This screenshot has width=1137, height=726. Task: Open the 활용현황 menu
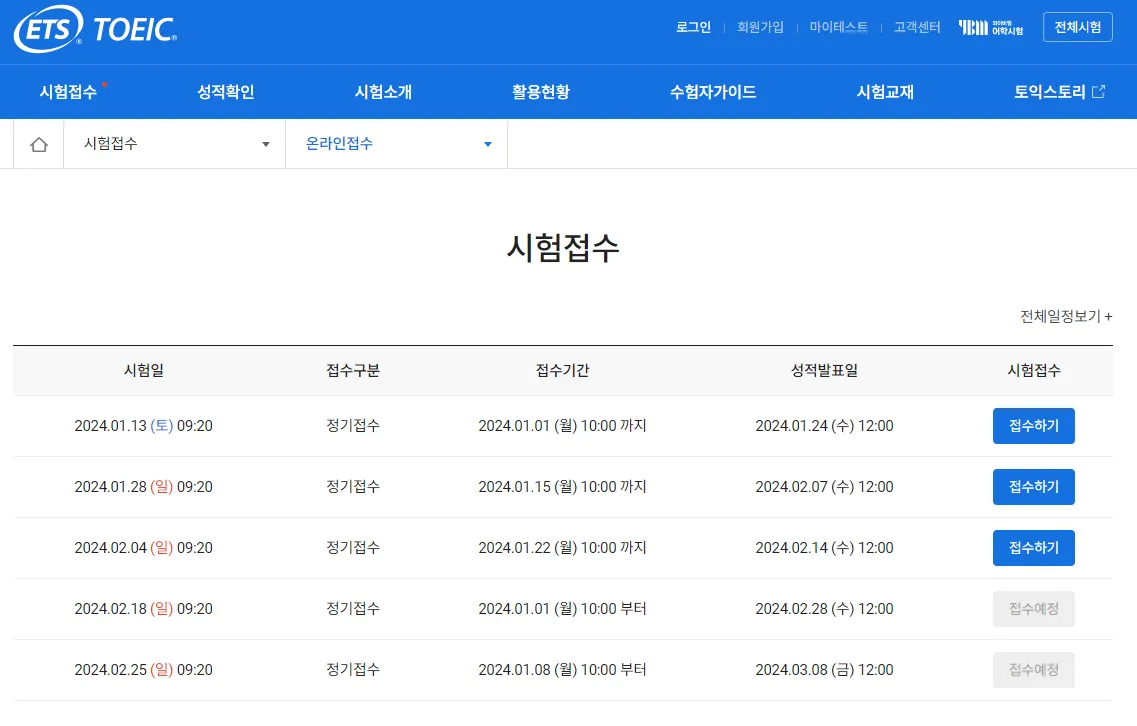(540, 91)
